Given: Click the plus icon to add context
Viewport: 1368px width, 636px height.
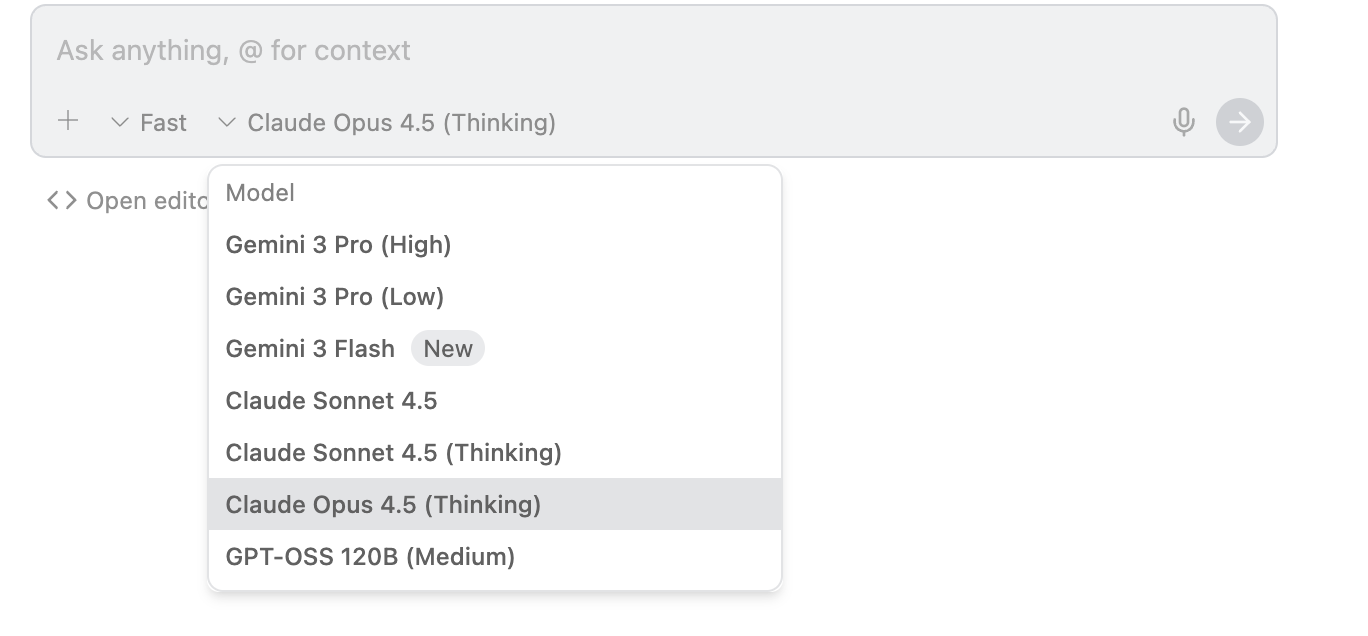Looking at the screenshot, I should (x=68, y=122).
